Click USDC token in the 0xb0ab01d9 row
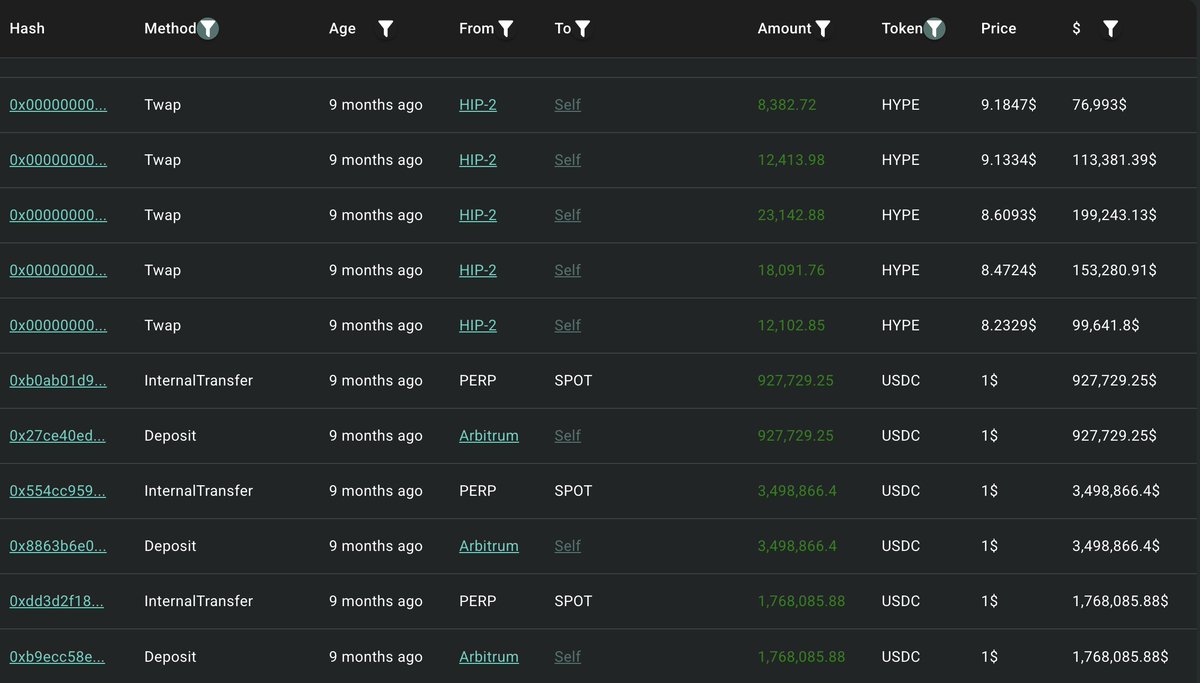The image size is (1200, 683). pyautogui.click(x=900, y=381)
